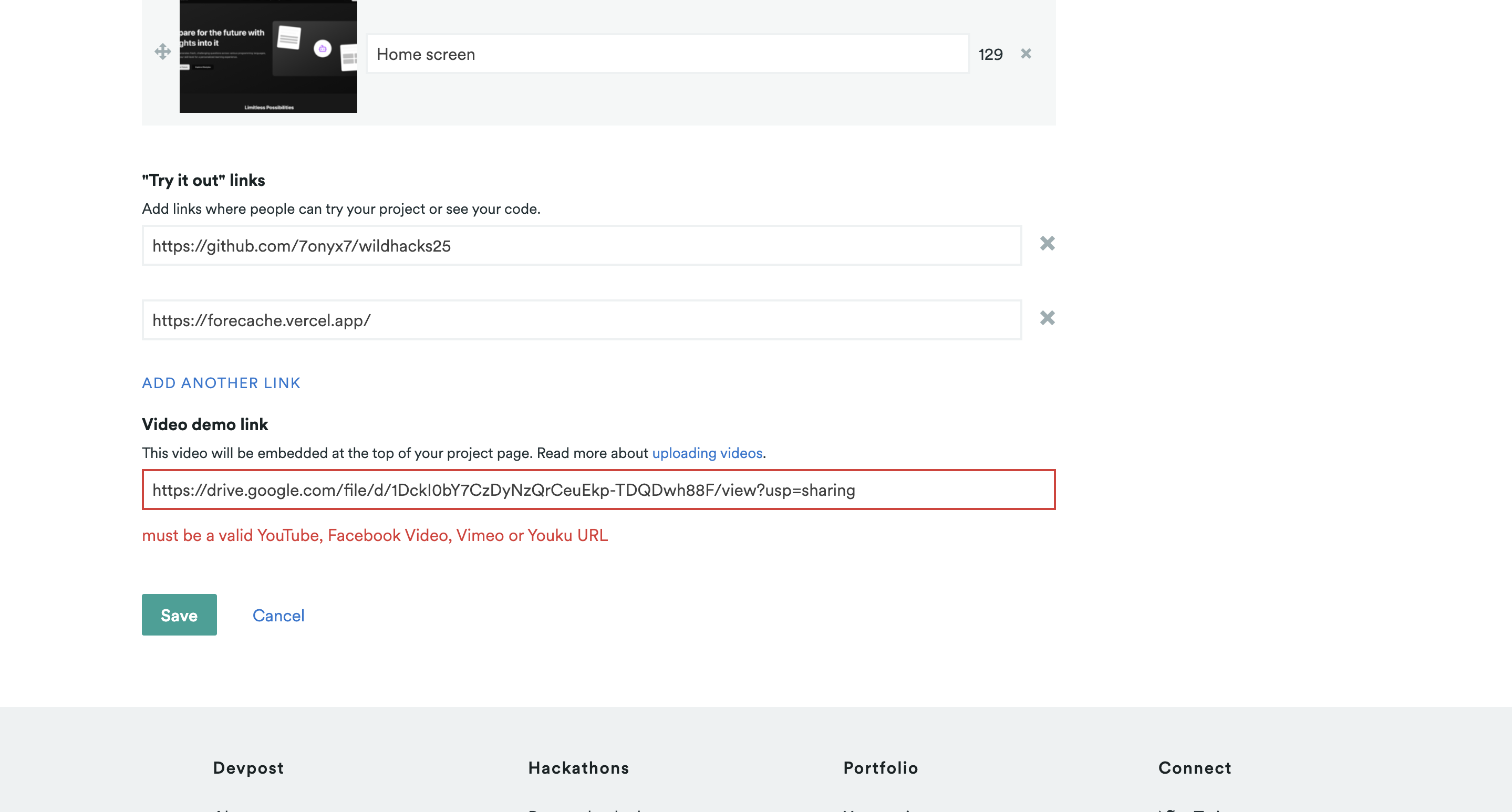Screen dimensions: 1512x812
Task: Click into the forecache Vercel URL field
Action: pyautogui.click(x=581, y=320)
